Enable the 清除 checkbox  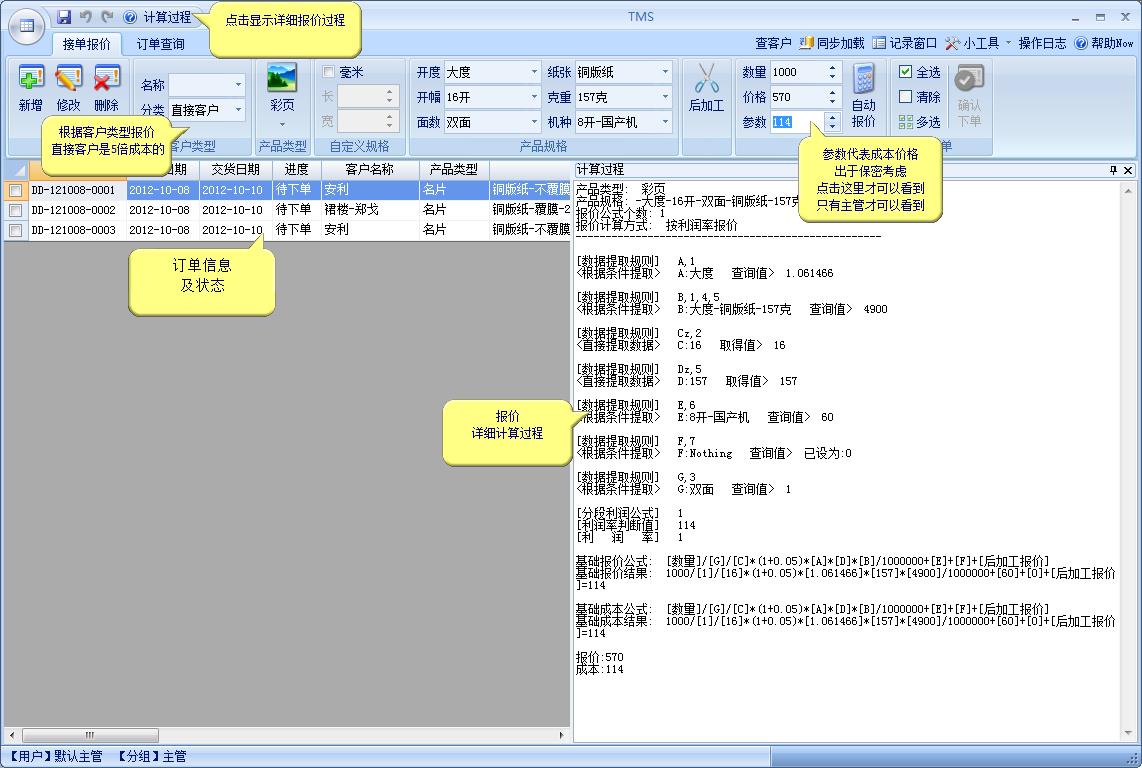[905, 97]
